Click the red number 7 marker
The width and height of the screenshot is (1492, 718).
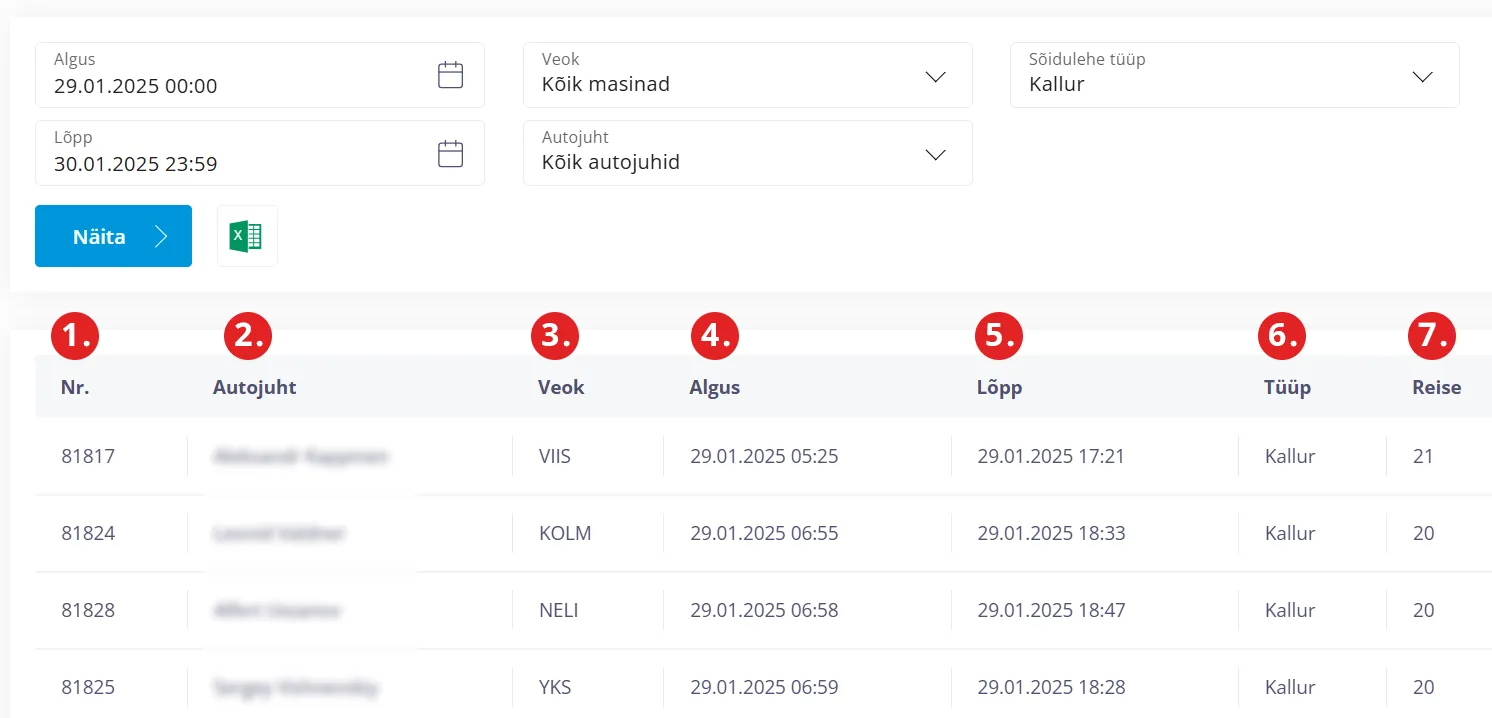[x=1431, y=336]
